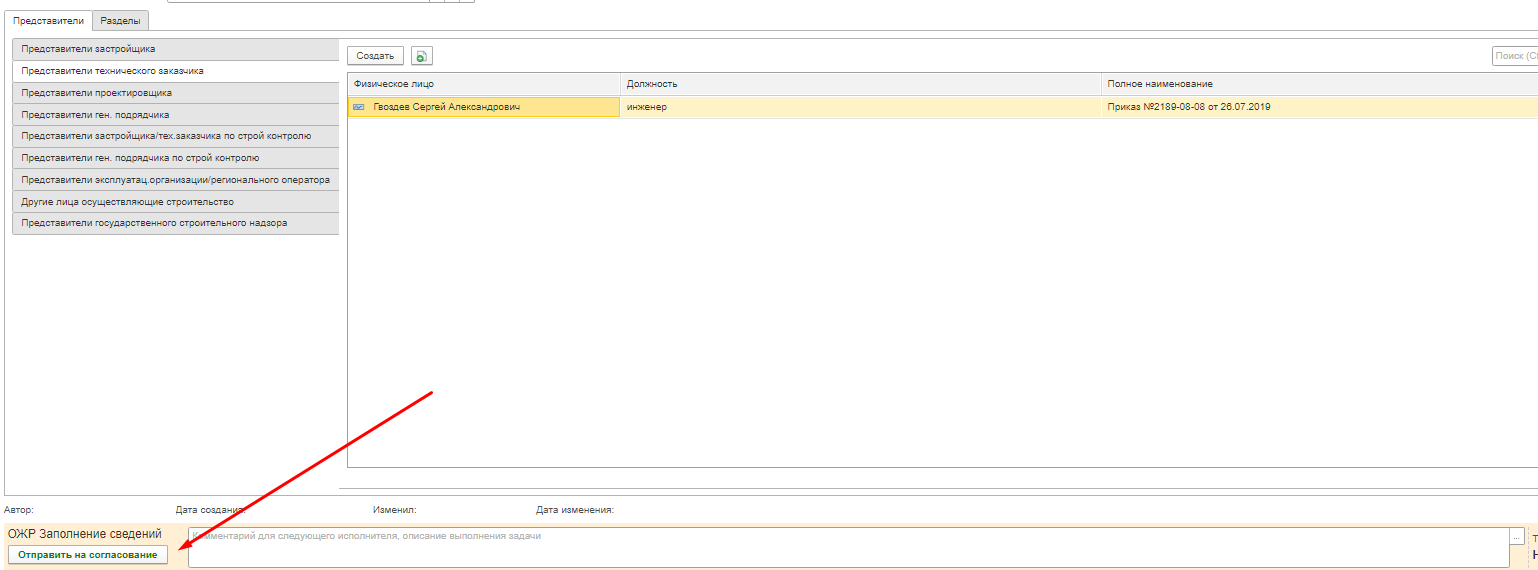Open the comment field ellipsis button
This screenshot has width=1538, height=570.
coord(1517,537)
